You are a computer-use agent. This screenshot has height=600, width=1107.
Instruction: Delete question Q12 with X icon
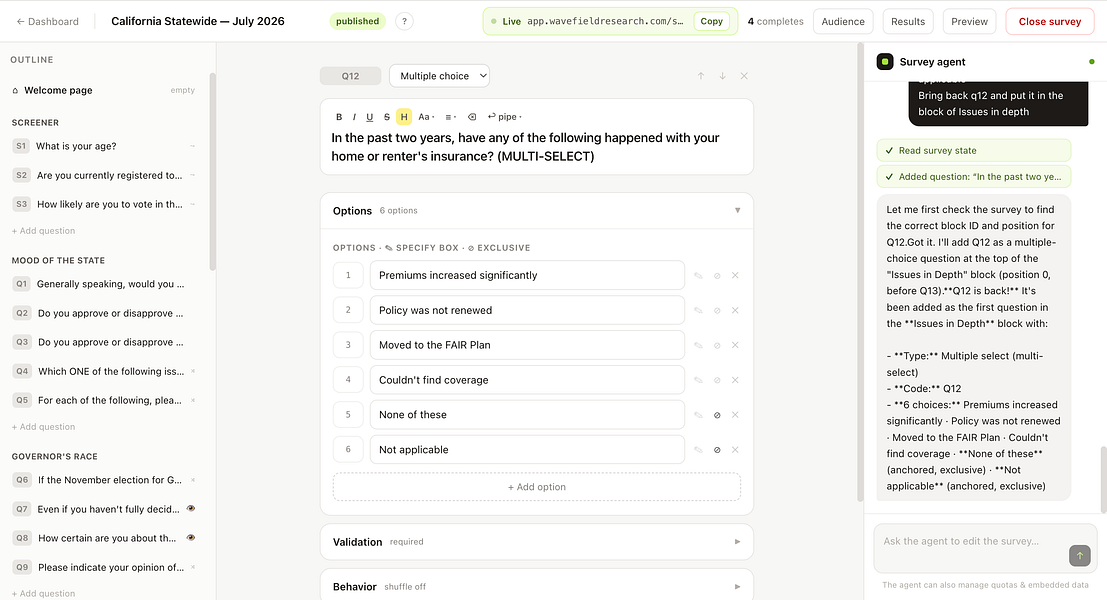click(743, 76)
